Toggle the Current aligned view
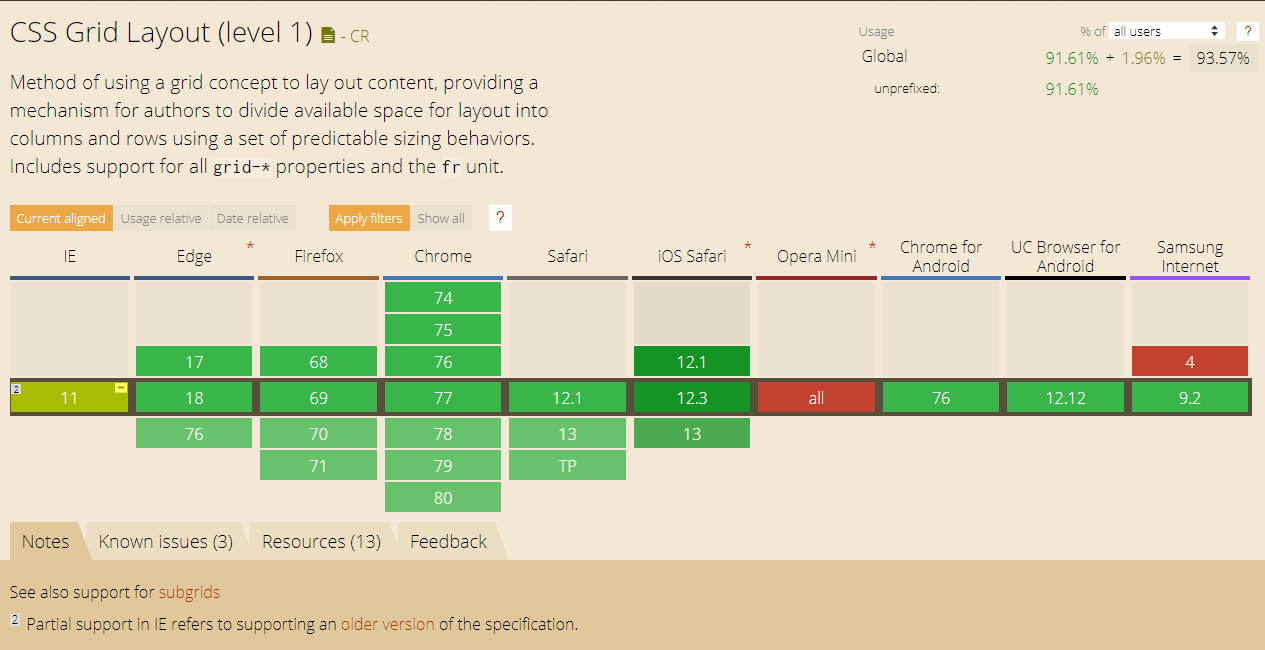The image size is (1265, 650). (x=61, y=217)
